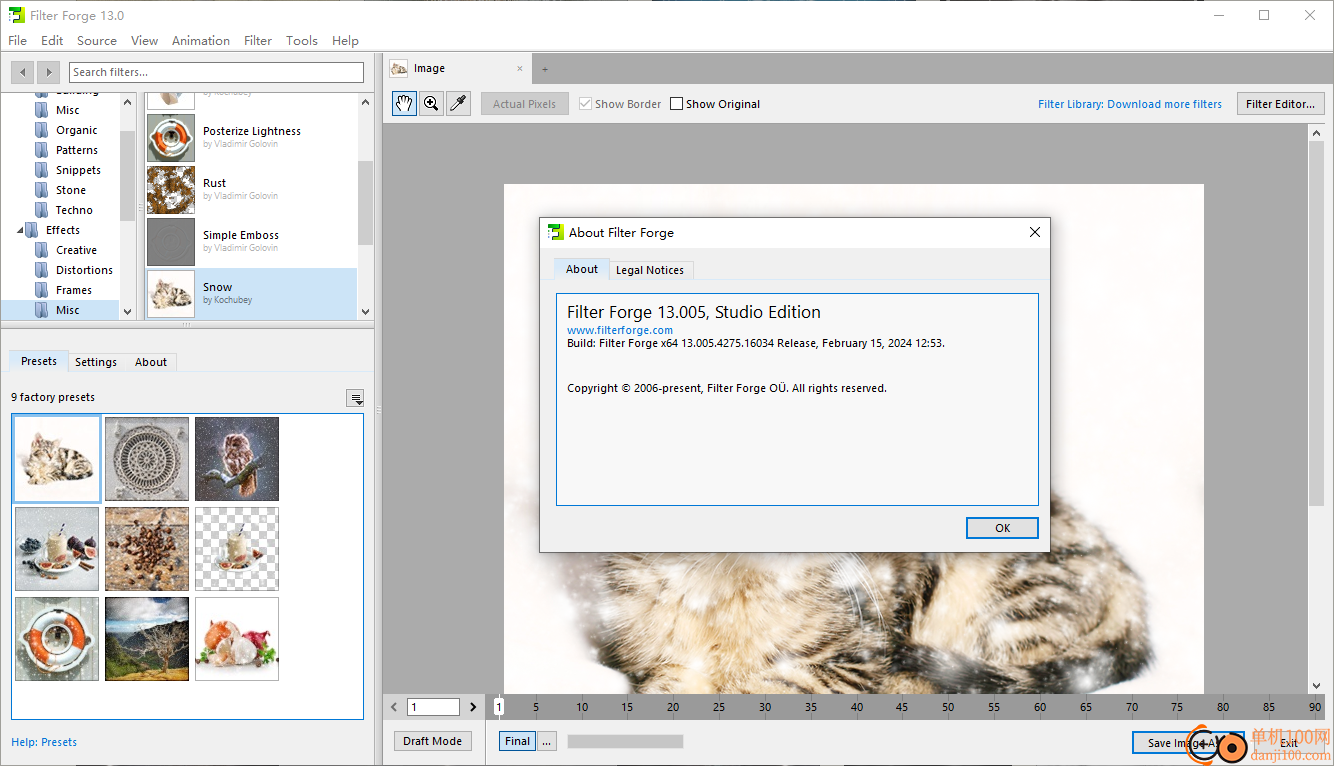1334x766 pixels.
Task: Select the lifebuoy preset thumbnail
Action: click(x=57, y=639)
